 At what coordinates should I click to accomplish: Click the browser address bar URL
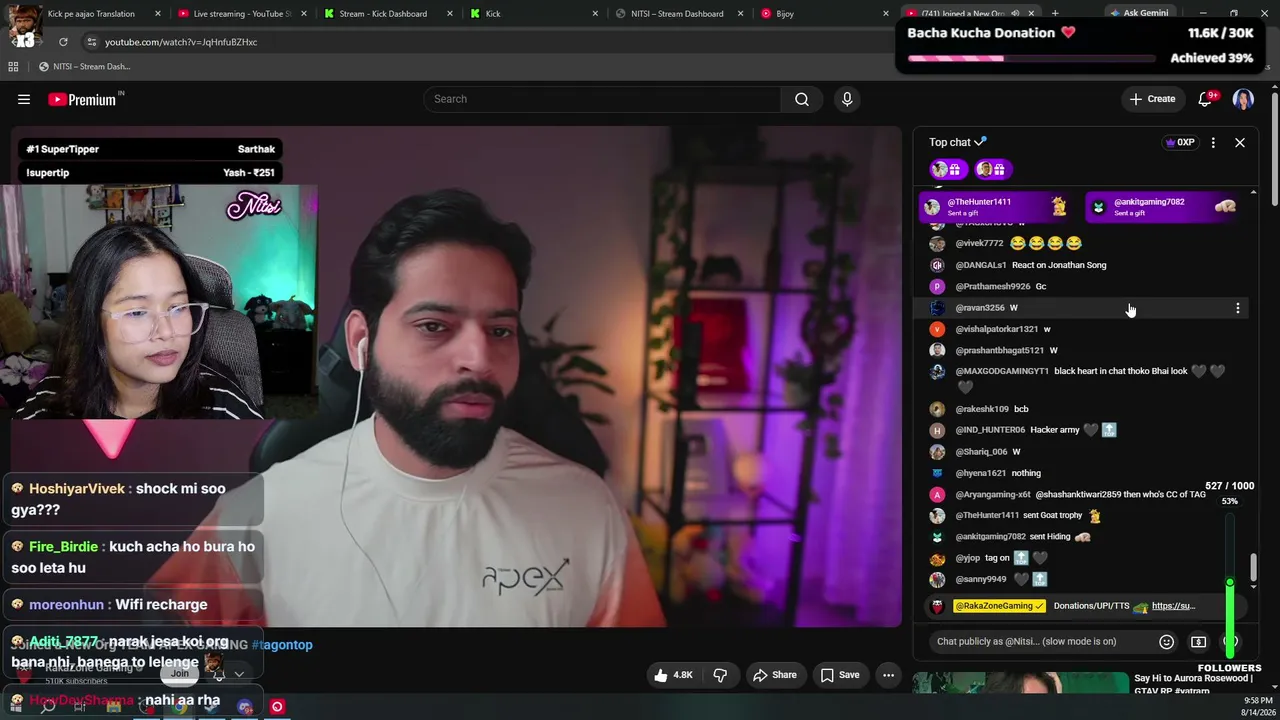pos(181,42)
